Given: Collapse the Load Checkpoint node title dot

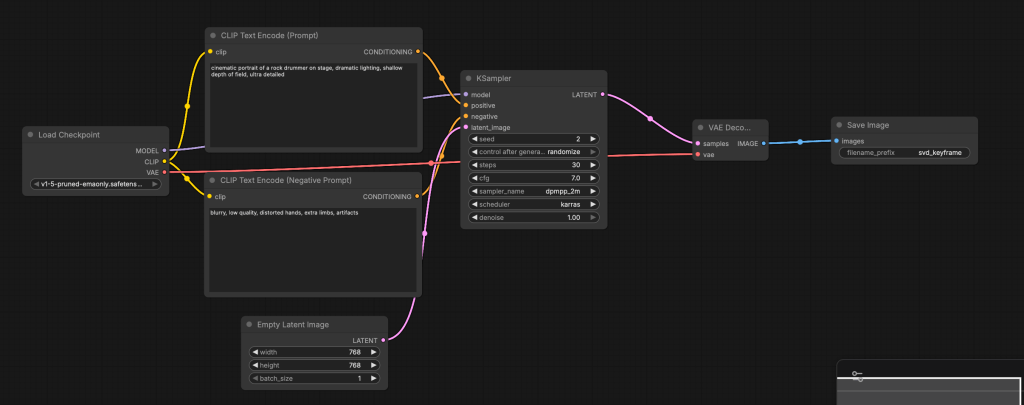Looking at the screenshot, I should [x=30, y=134].
